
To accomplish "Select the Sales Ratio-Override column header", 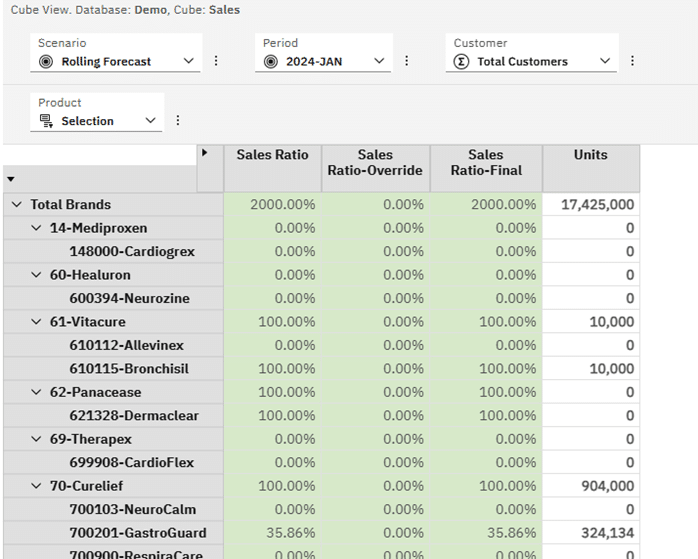I will [375, 168].
